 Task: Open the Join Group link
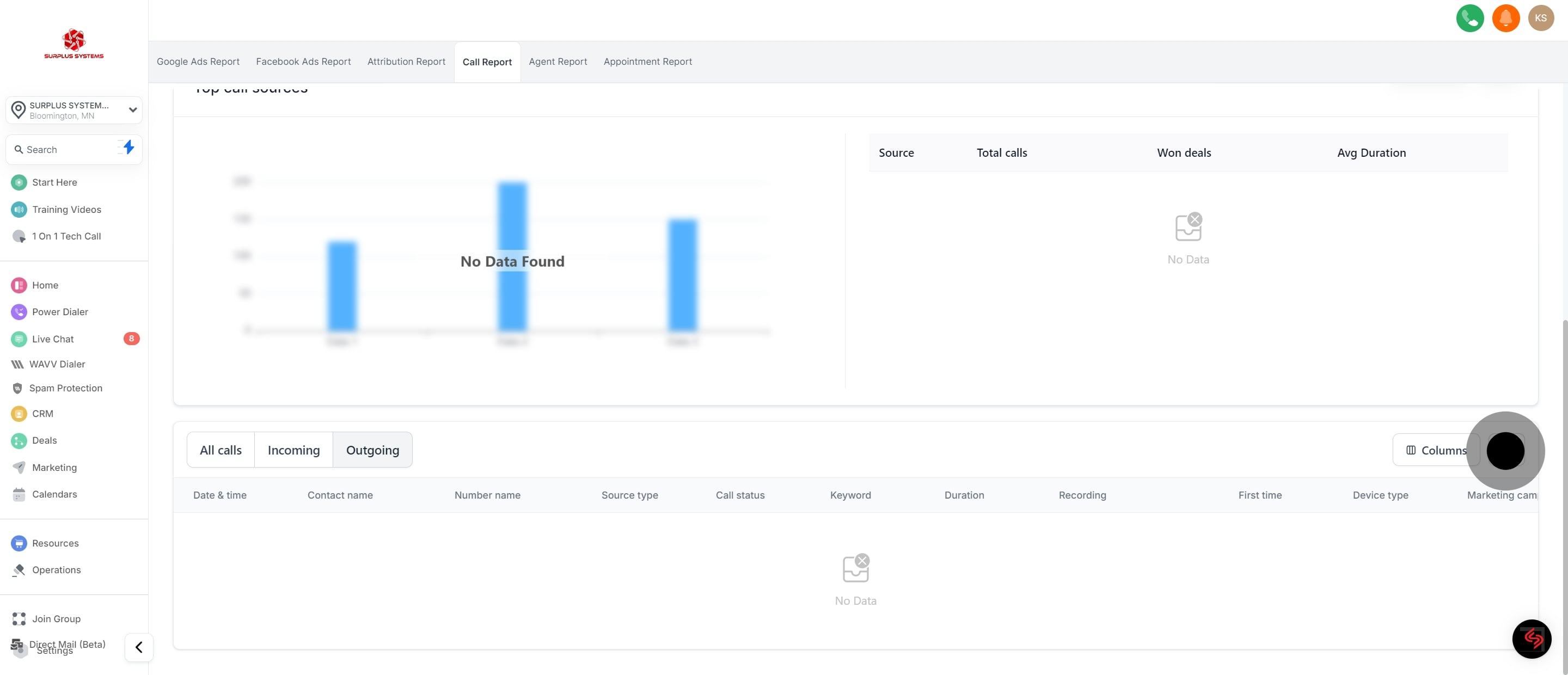pyautogui.click(x=56, y=619)
